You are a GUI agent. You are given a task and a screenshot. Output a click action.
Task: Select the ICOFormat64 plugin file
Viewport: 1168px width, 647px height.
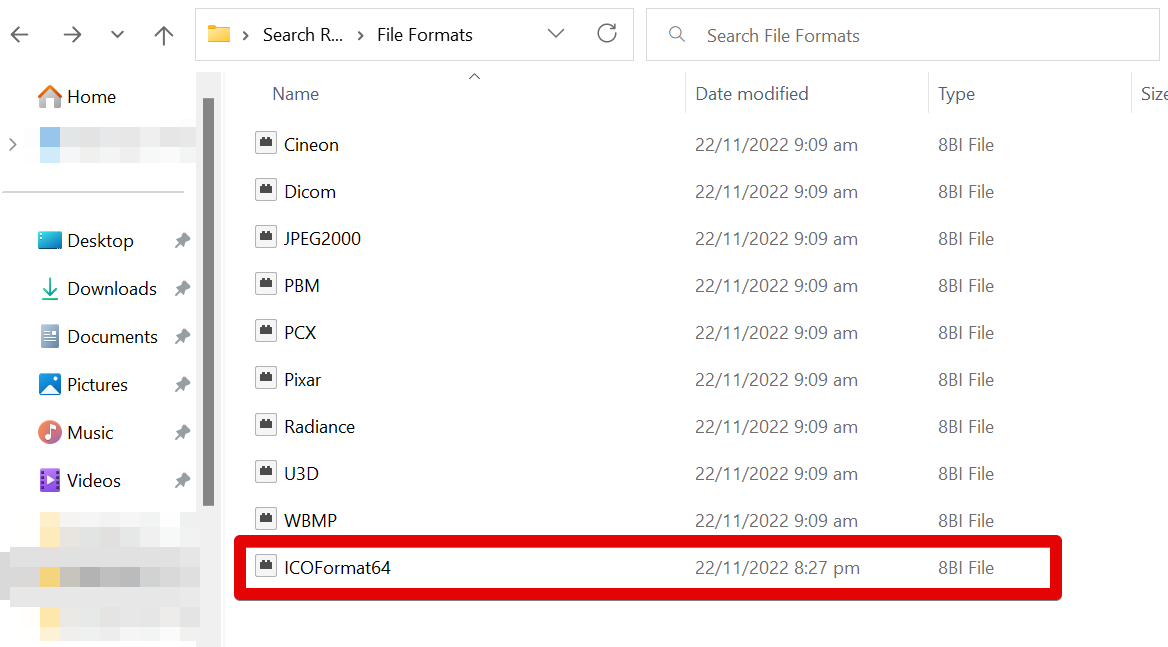(337, 568)
